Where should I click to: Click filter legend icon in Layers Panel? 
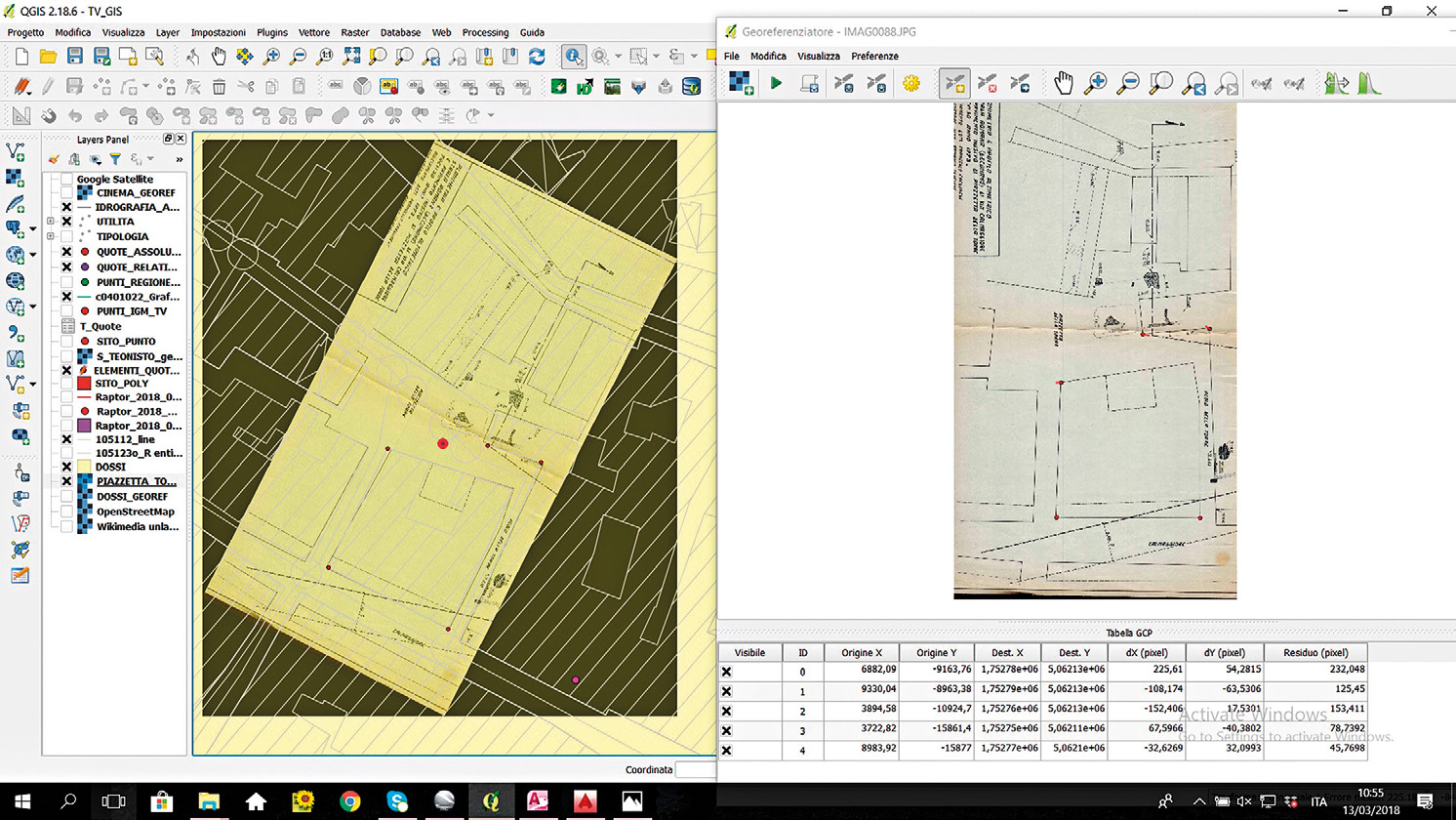tap(115, 159)
